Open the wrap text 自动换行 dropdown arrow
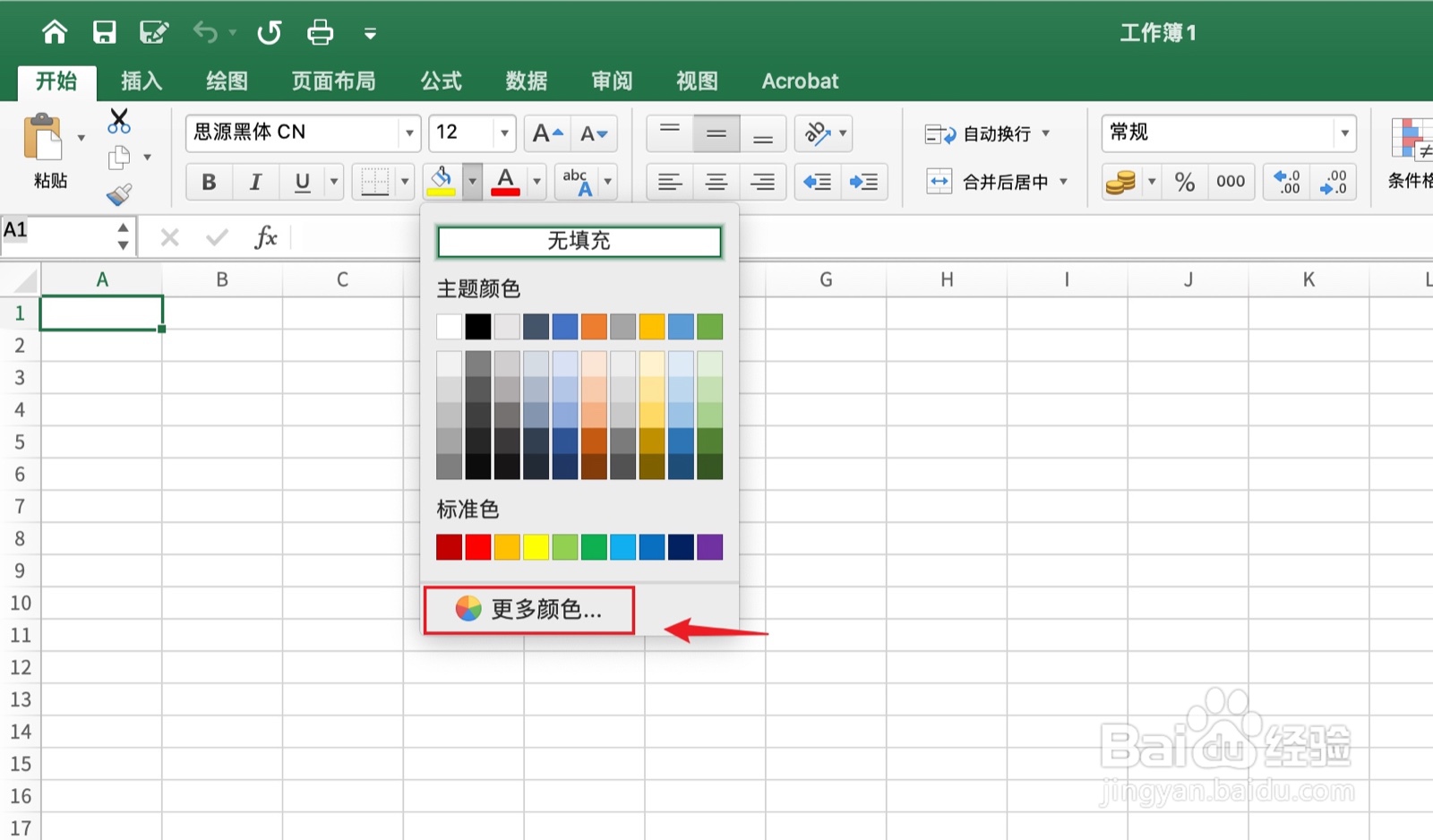 1045,133
